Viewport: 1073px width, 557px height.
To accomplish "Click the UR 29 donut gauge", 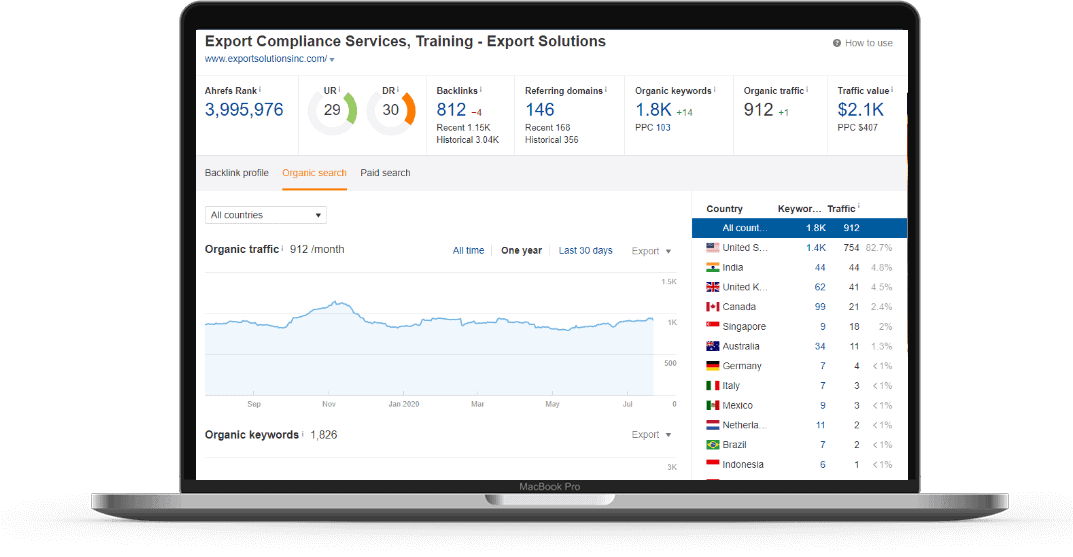I will 333,110.
